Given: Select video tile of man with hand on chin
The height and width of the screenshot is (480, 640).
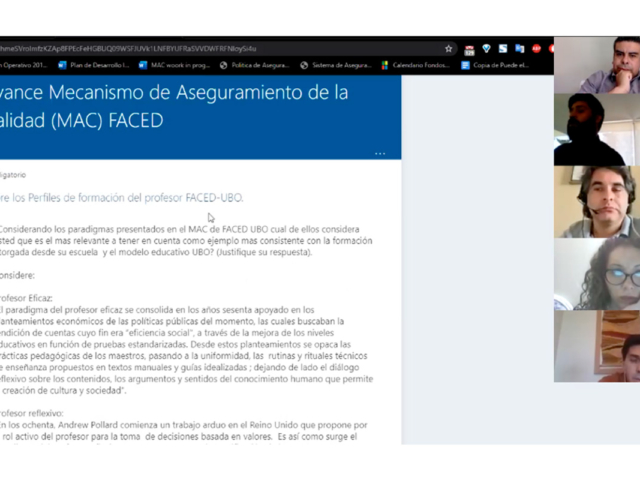Looking at the screenshot, I should (x=597, y=65).
